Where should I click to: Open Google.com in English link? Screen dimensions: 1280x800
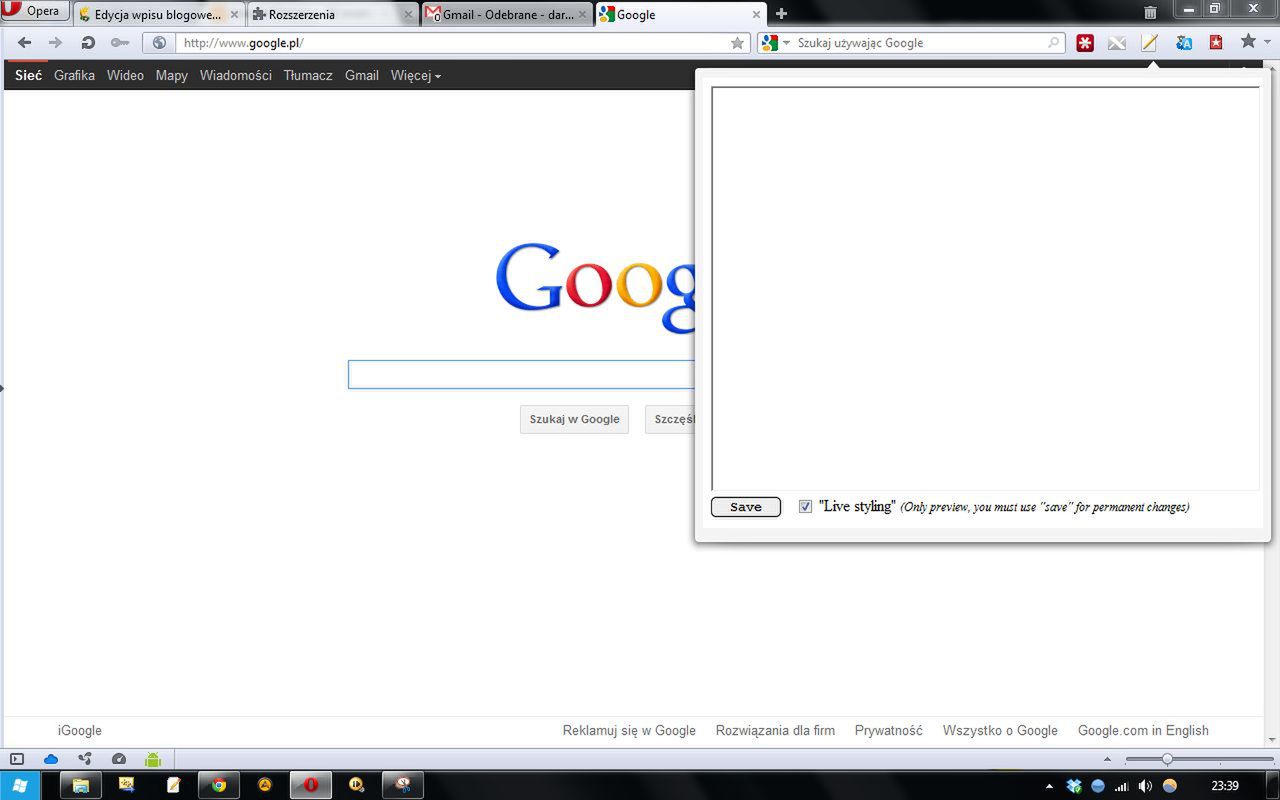pyautogui.click(x=1143, y=730)
